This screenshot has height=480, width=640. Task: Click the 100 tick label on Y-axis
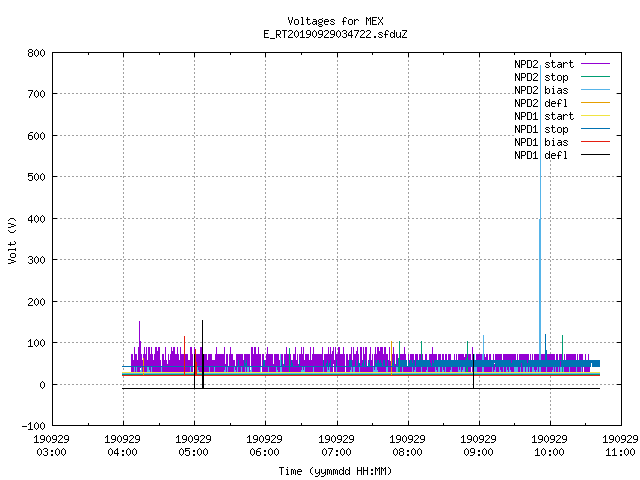[36, 343]
